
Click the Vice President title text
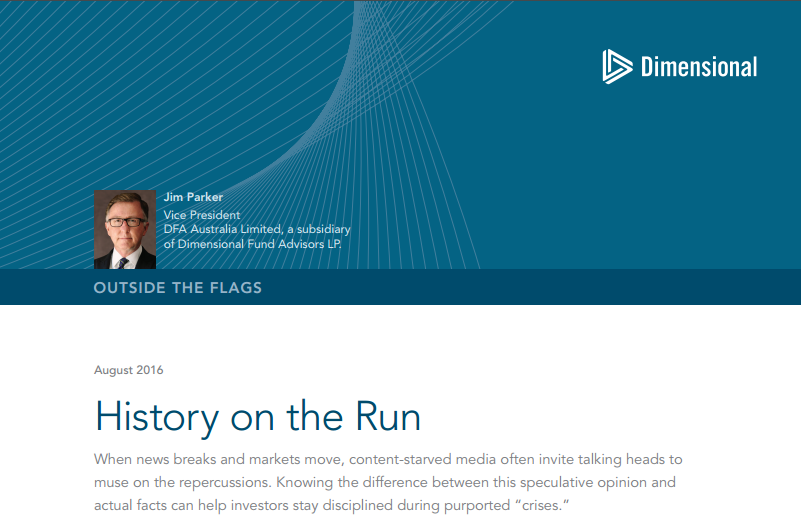[x=201, y=214]
